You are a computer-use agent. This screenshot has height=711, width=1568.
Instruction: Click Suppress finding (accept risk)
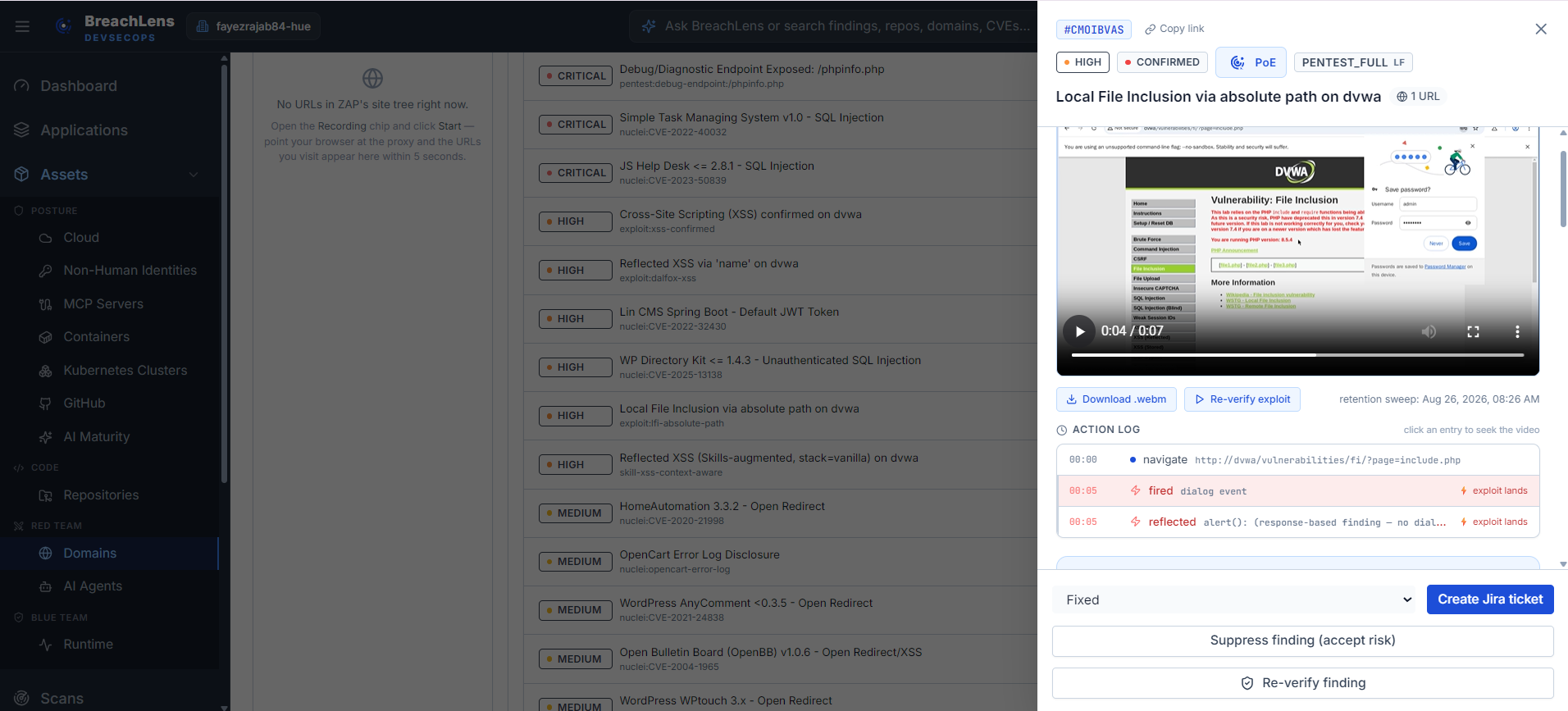[x=1303, y=640]
